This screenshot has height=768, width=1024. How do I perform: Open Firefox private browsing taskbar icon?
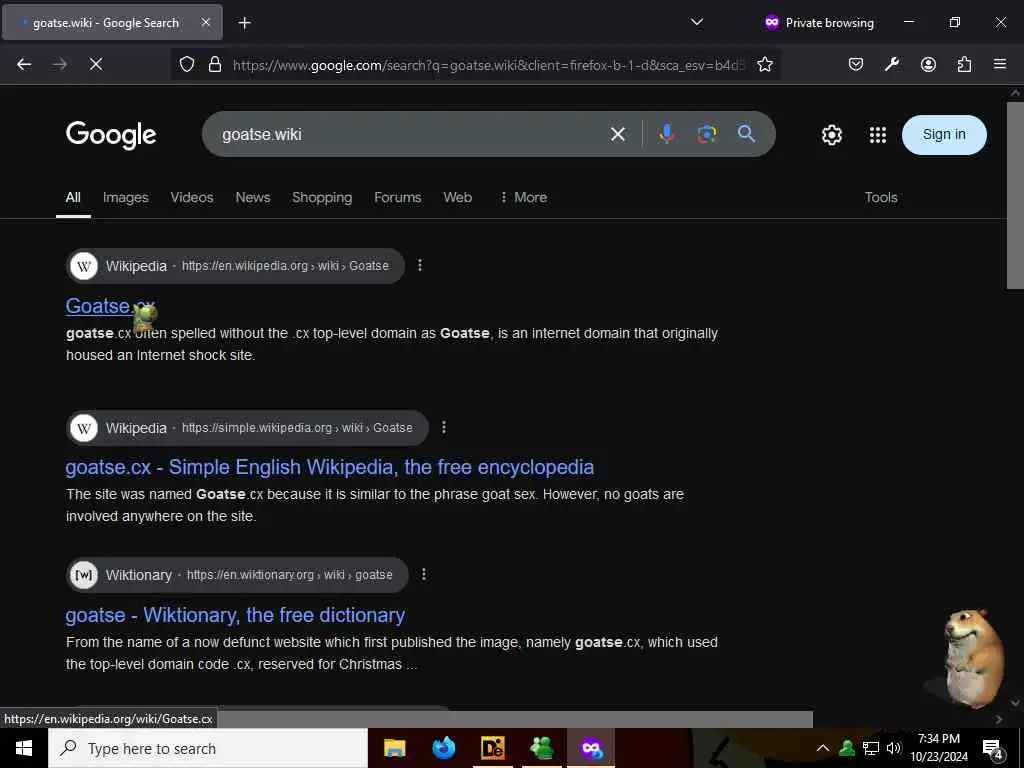click(592, 748)
